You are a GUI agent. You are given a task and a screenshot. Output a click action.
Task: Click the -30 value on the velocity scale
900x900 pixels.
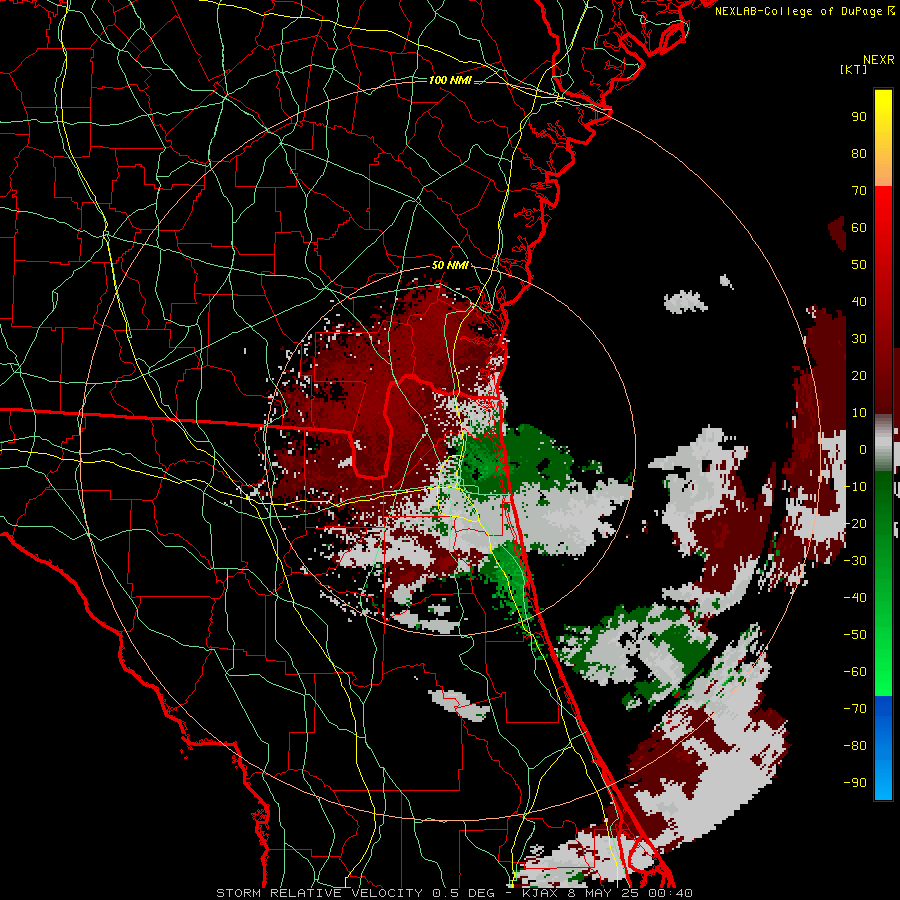coord(855,561)
